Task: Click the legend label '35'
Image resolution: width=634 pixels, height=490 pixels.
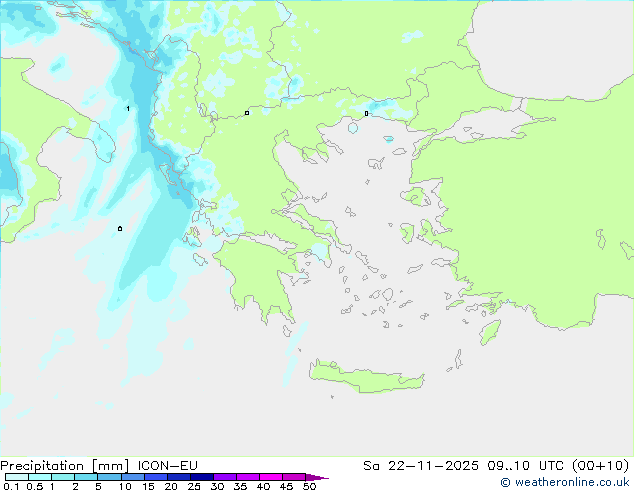Action: pos(240,486)
